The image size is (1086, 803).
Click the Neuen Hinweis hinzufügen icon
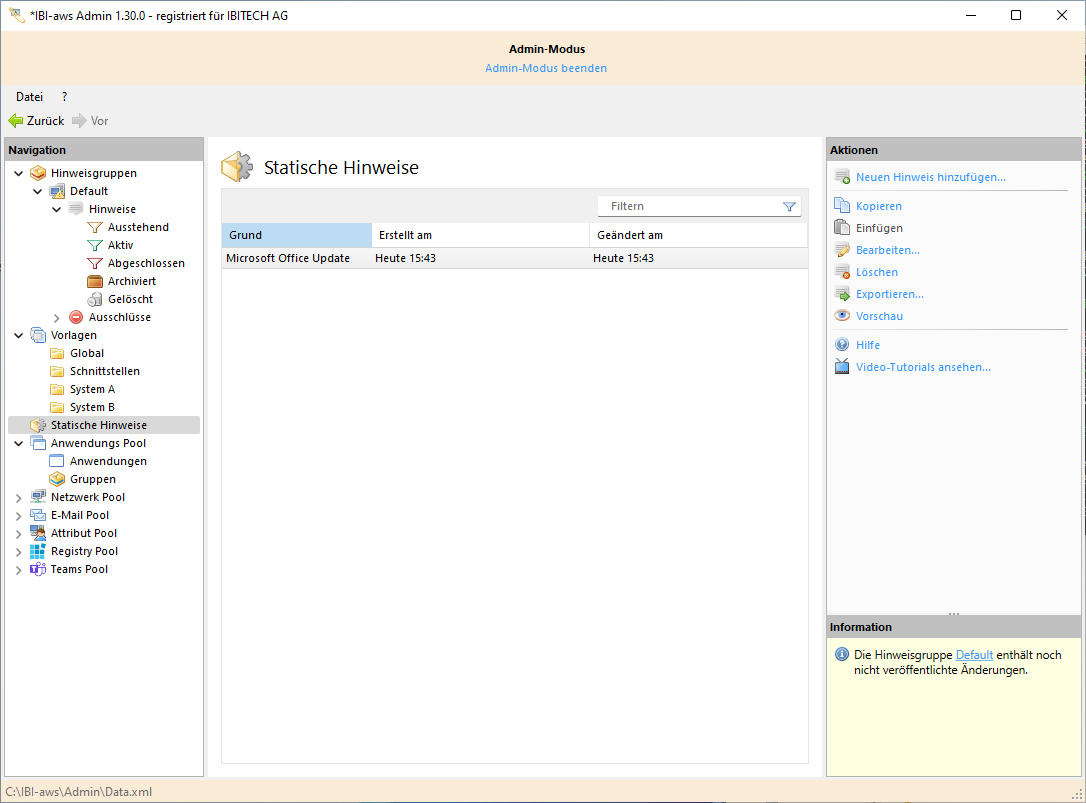tap(842, 177)
